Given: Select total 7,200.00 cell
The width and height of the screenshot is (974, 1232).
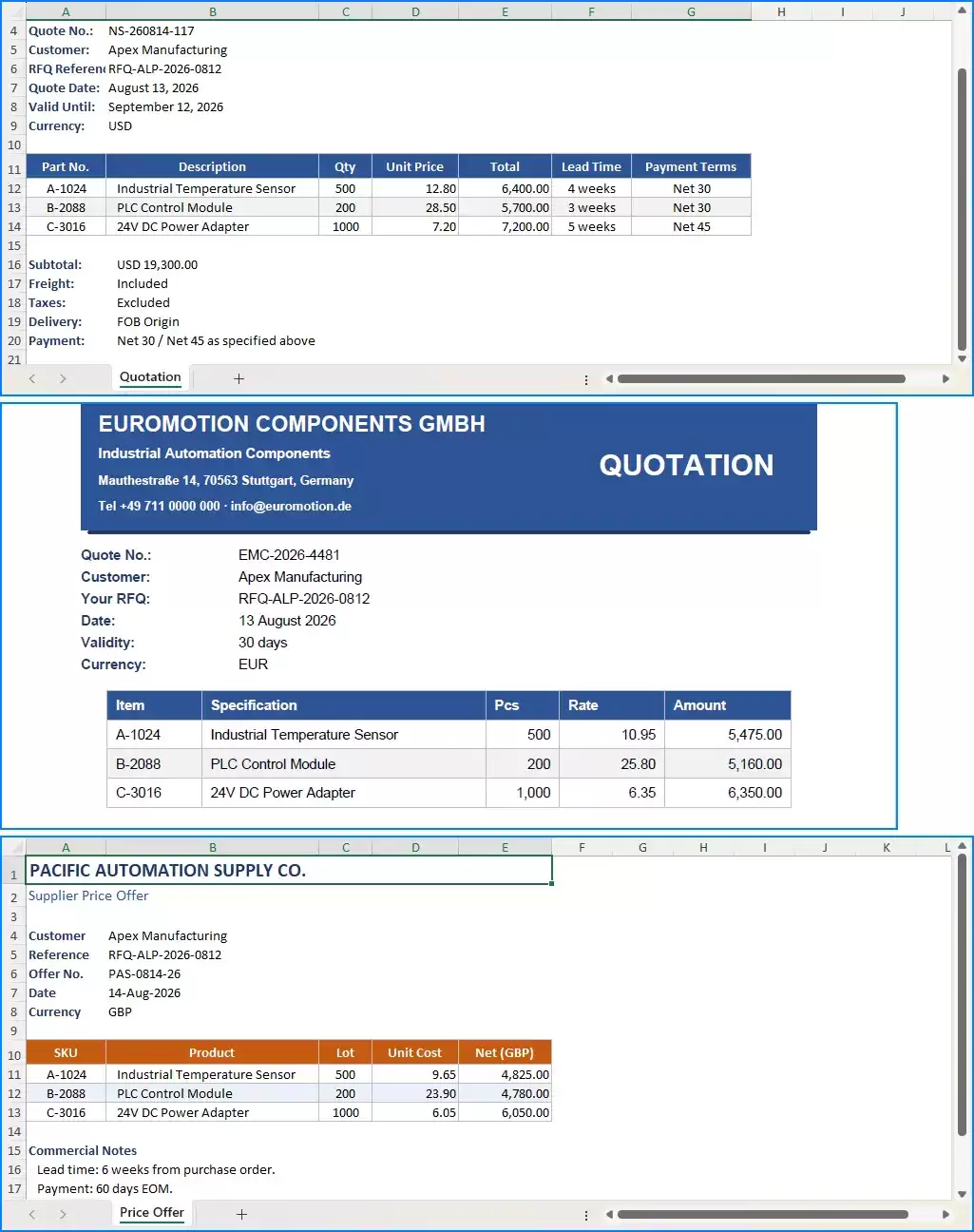Looking at the screenshot, I should (505, 227).
